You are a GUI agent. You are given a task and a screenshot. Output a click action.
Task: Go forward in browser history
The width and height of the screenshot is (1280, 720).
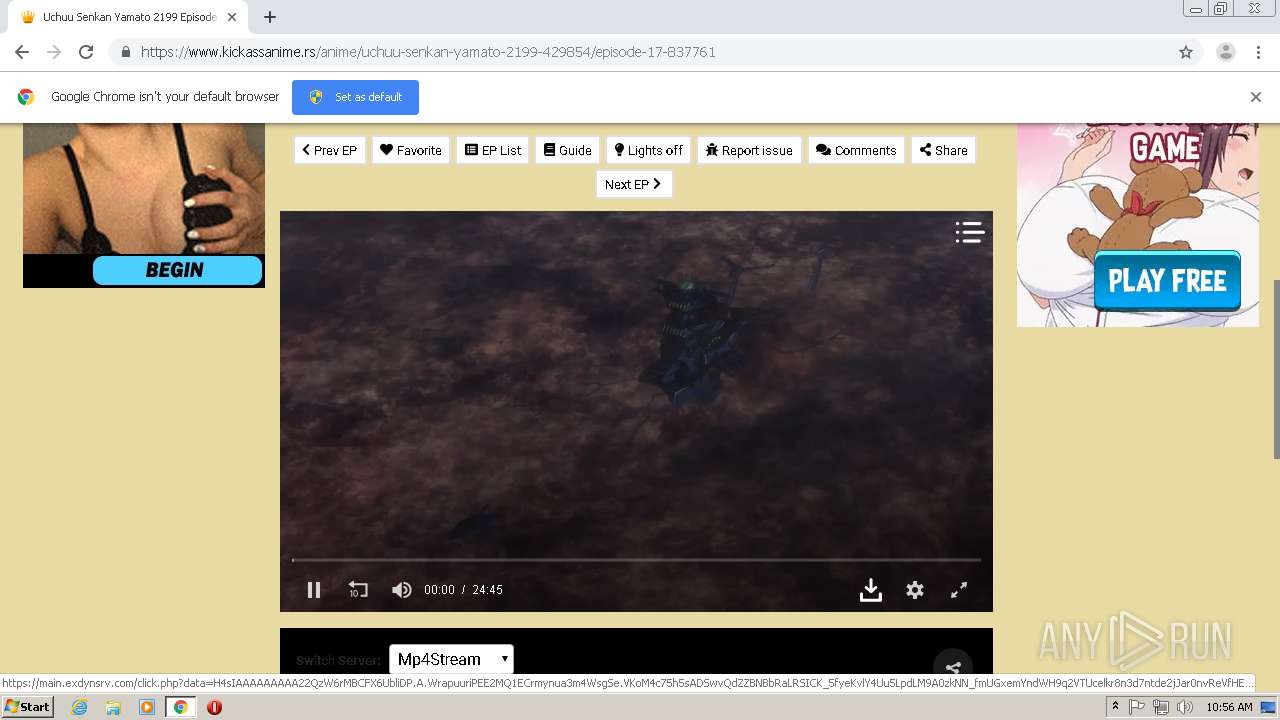[x=54, y=52]
